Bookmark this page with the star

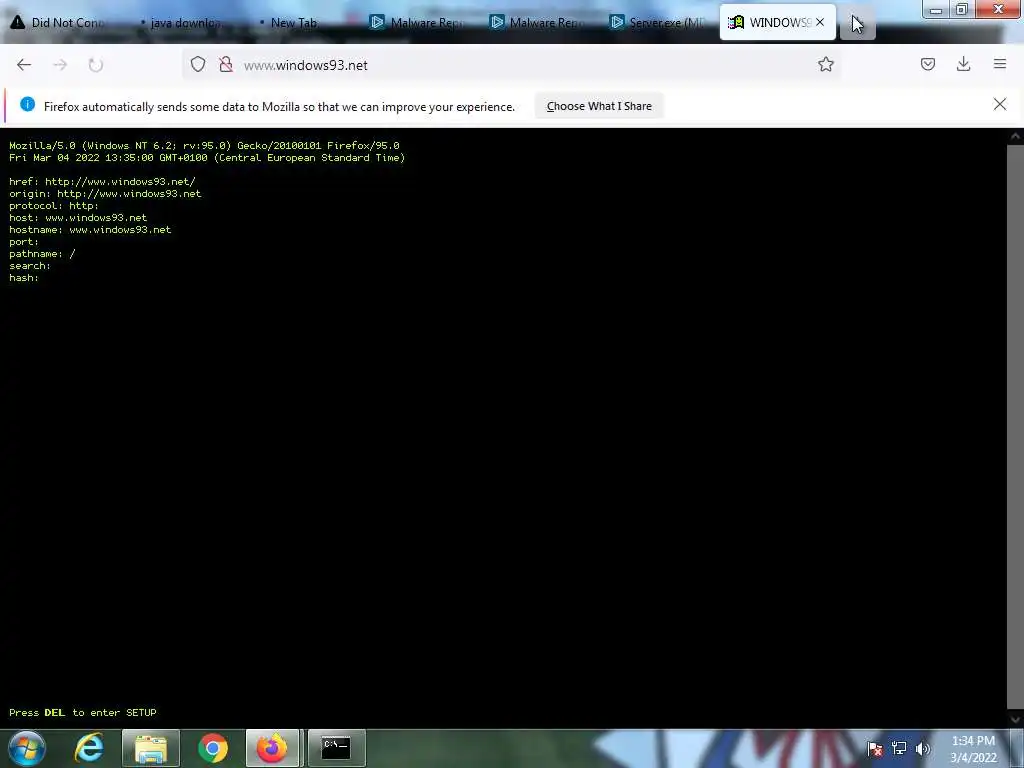point(825,64)
